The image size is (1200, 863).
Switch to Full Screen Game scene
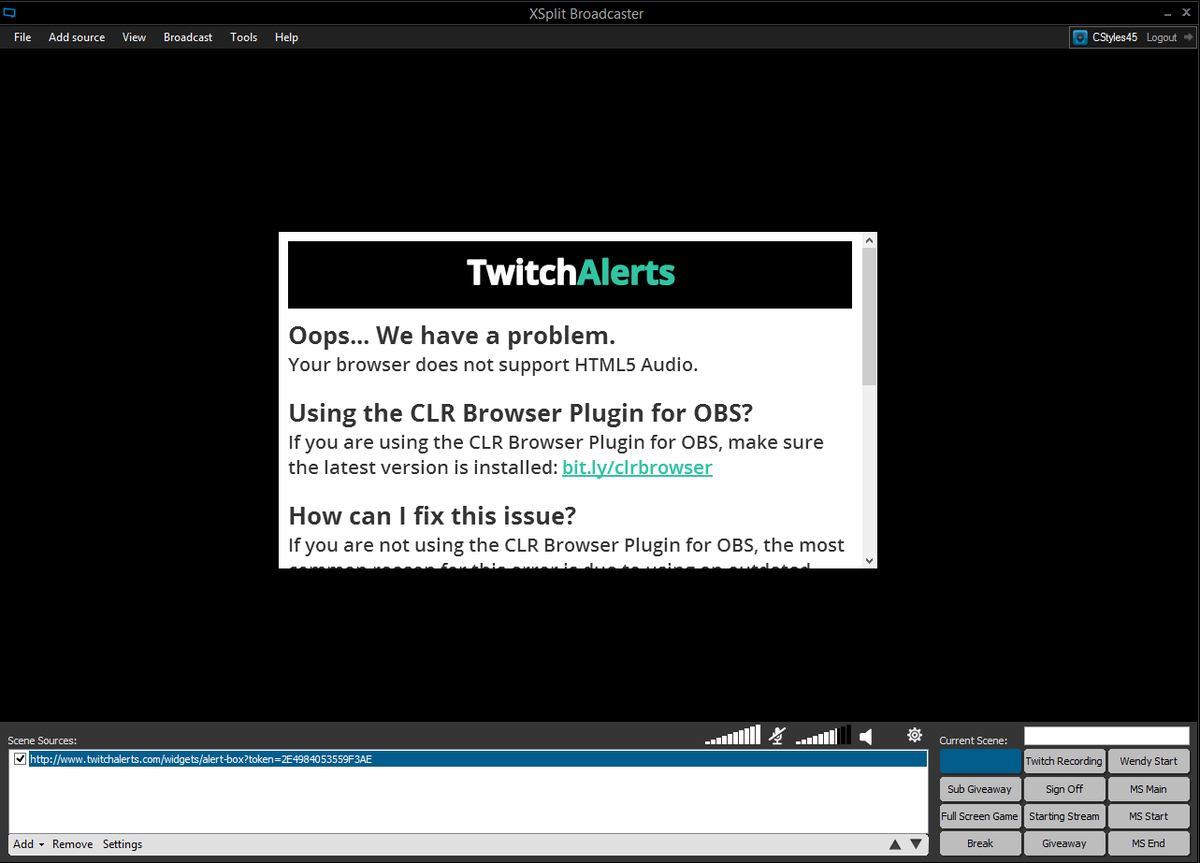click(980, 816)
